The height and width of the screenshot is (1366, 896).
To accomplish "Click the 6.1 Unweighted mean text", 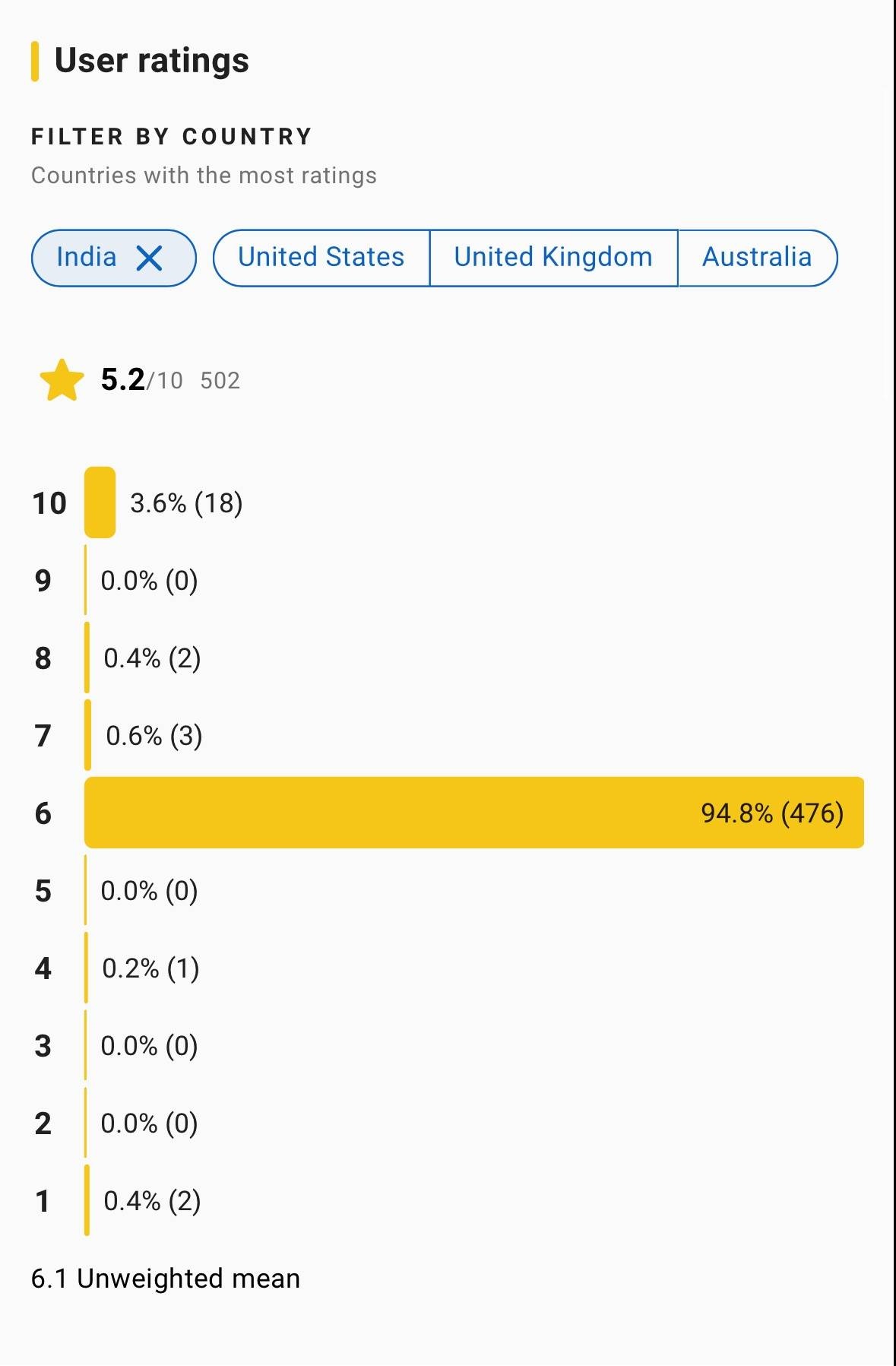I will [x=165, y=1279].
